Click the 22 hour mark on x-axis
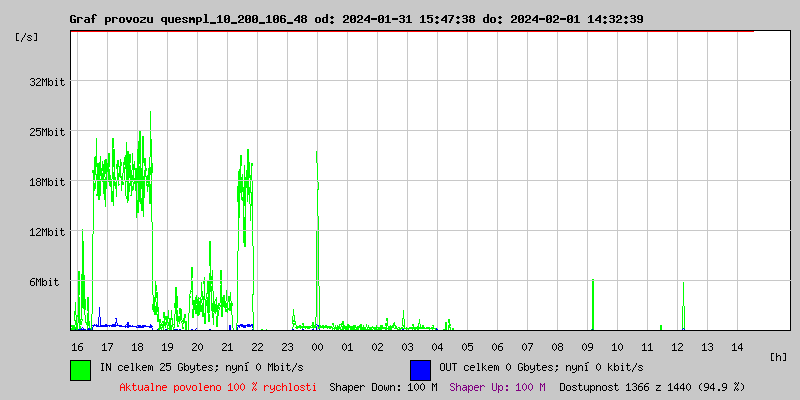 coord(257,347)
